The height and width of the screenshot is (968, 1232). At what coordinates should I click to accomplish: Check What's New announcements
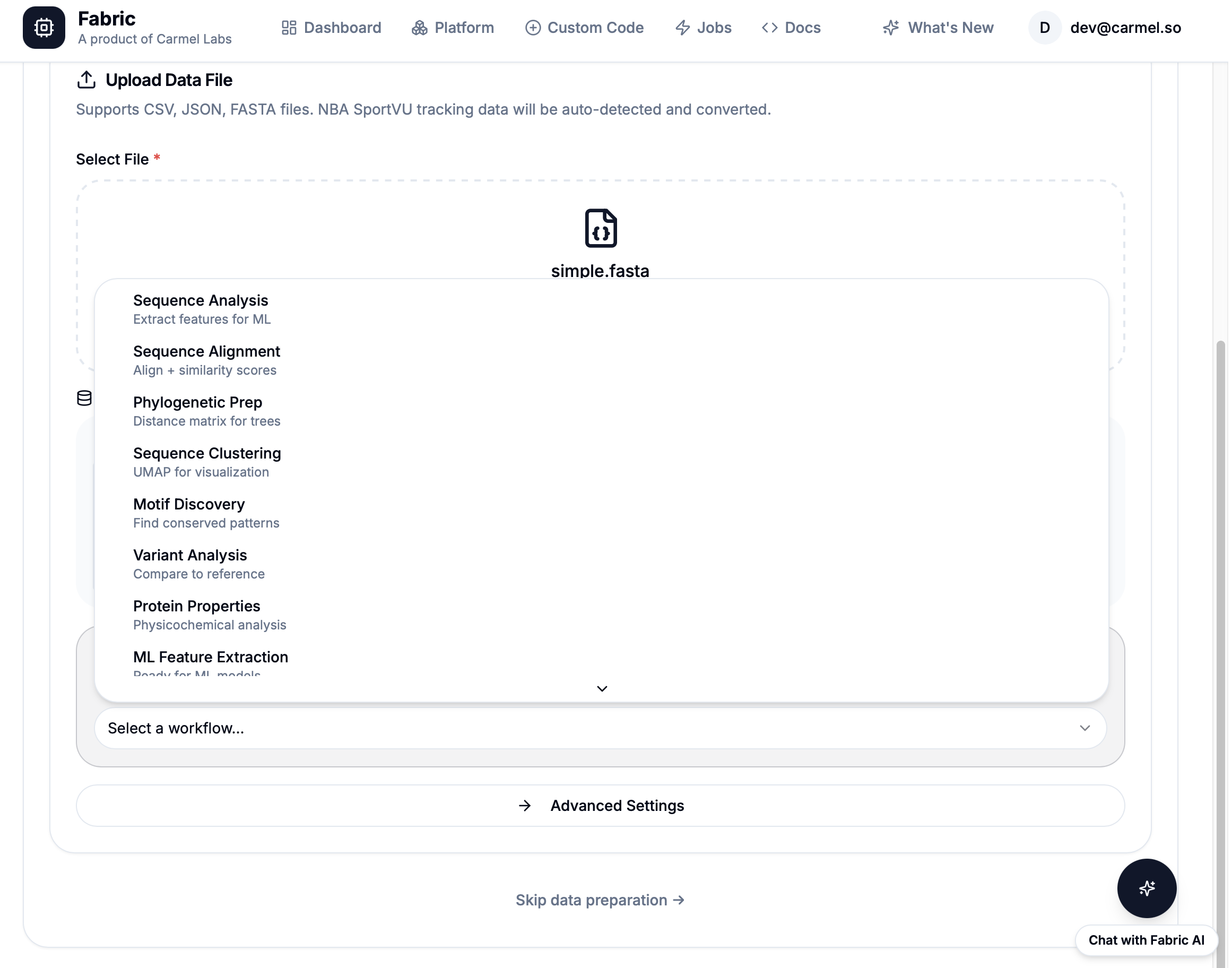pyautogui.click(x=940, y=27)
